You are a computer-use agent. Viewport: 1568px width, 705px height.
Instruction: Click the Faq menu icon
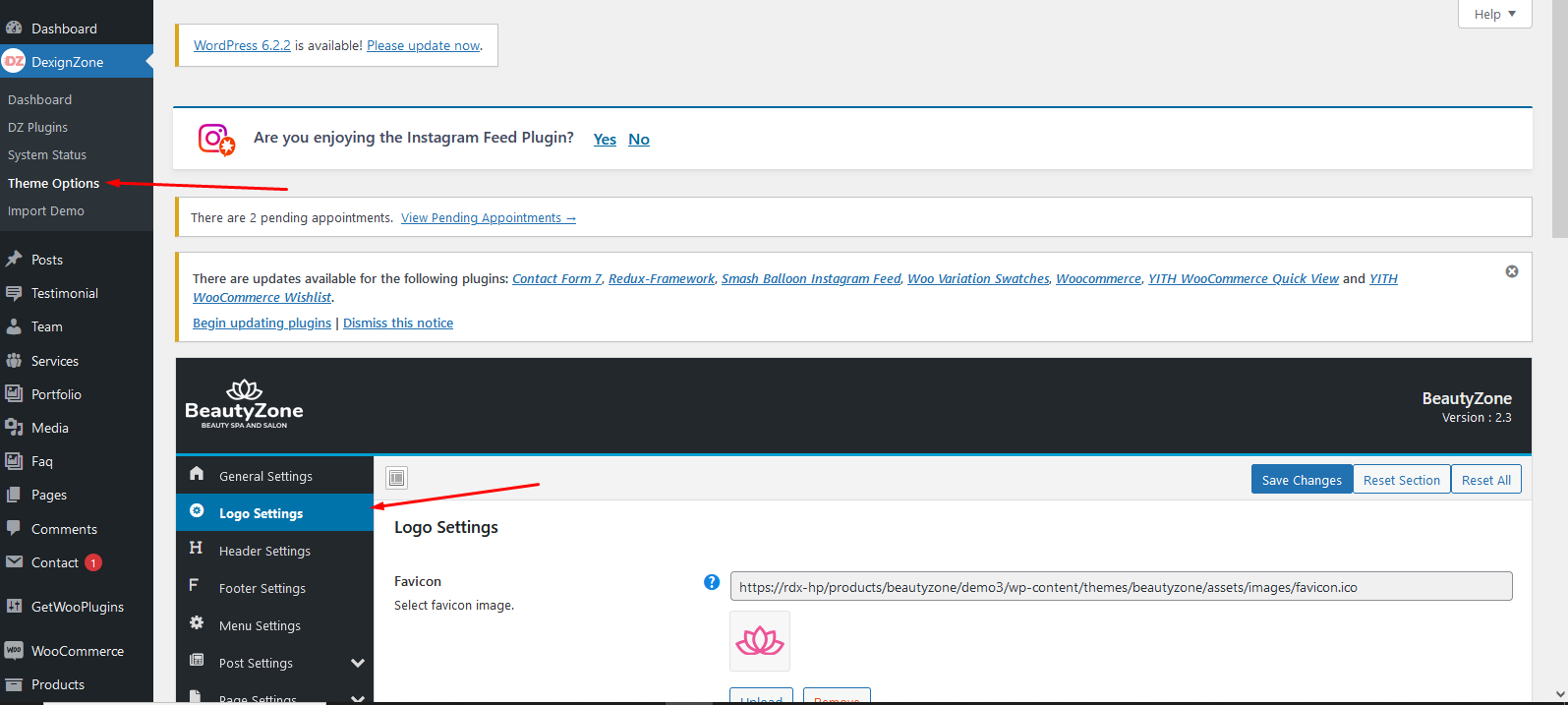point(14,461)
